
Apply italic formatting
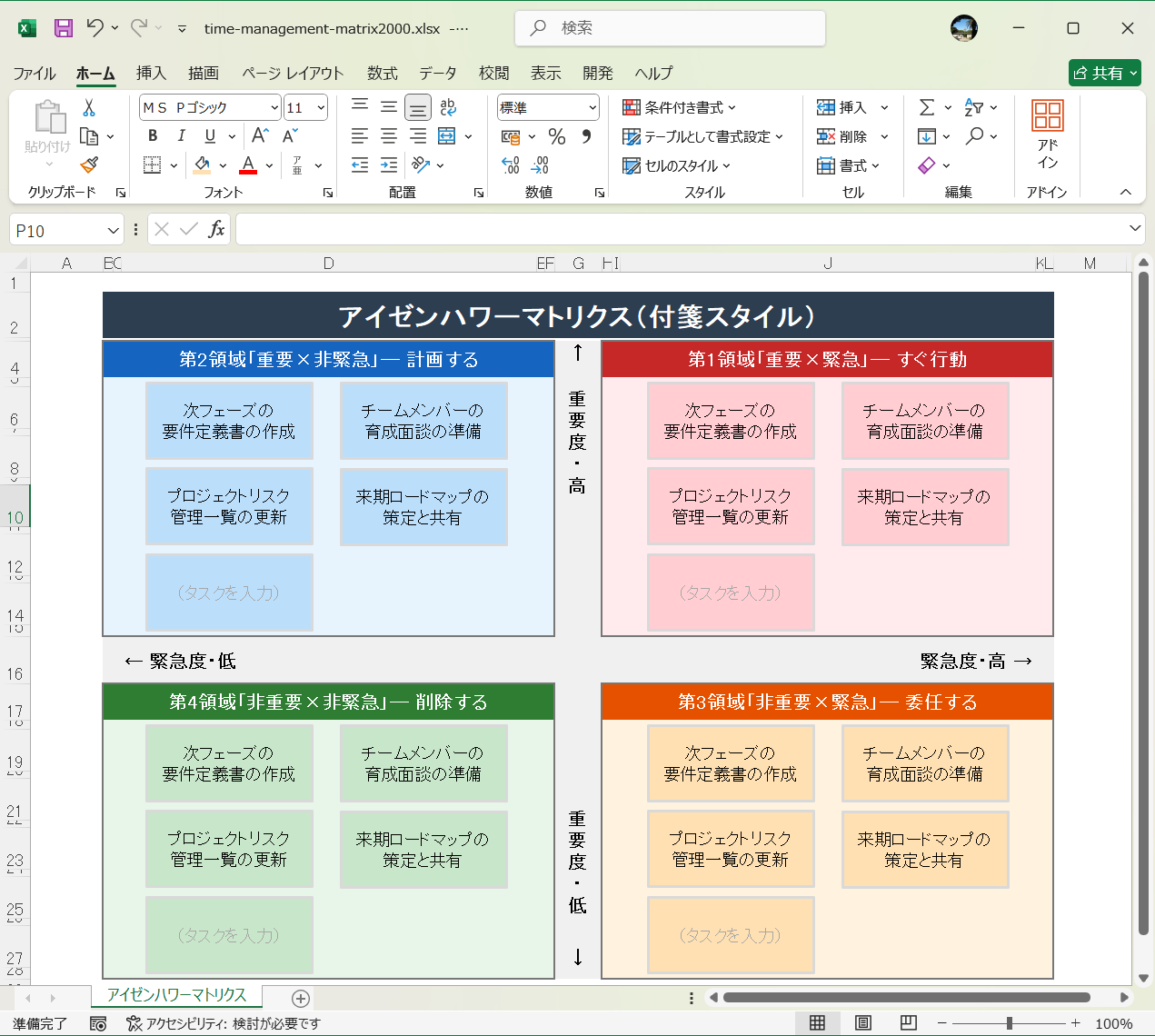click(181, 135)
